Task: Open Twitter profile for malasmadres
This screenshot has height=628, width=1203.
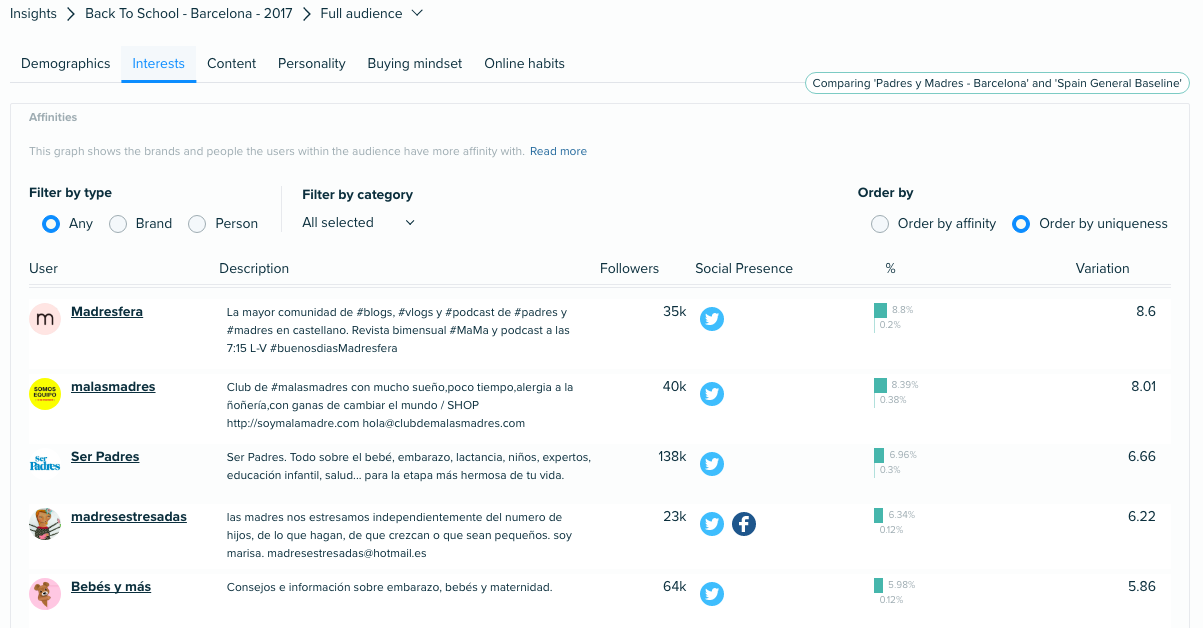Action: tap(712, 394)
